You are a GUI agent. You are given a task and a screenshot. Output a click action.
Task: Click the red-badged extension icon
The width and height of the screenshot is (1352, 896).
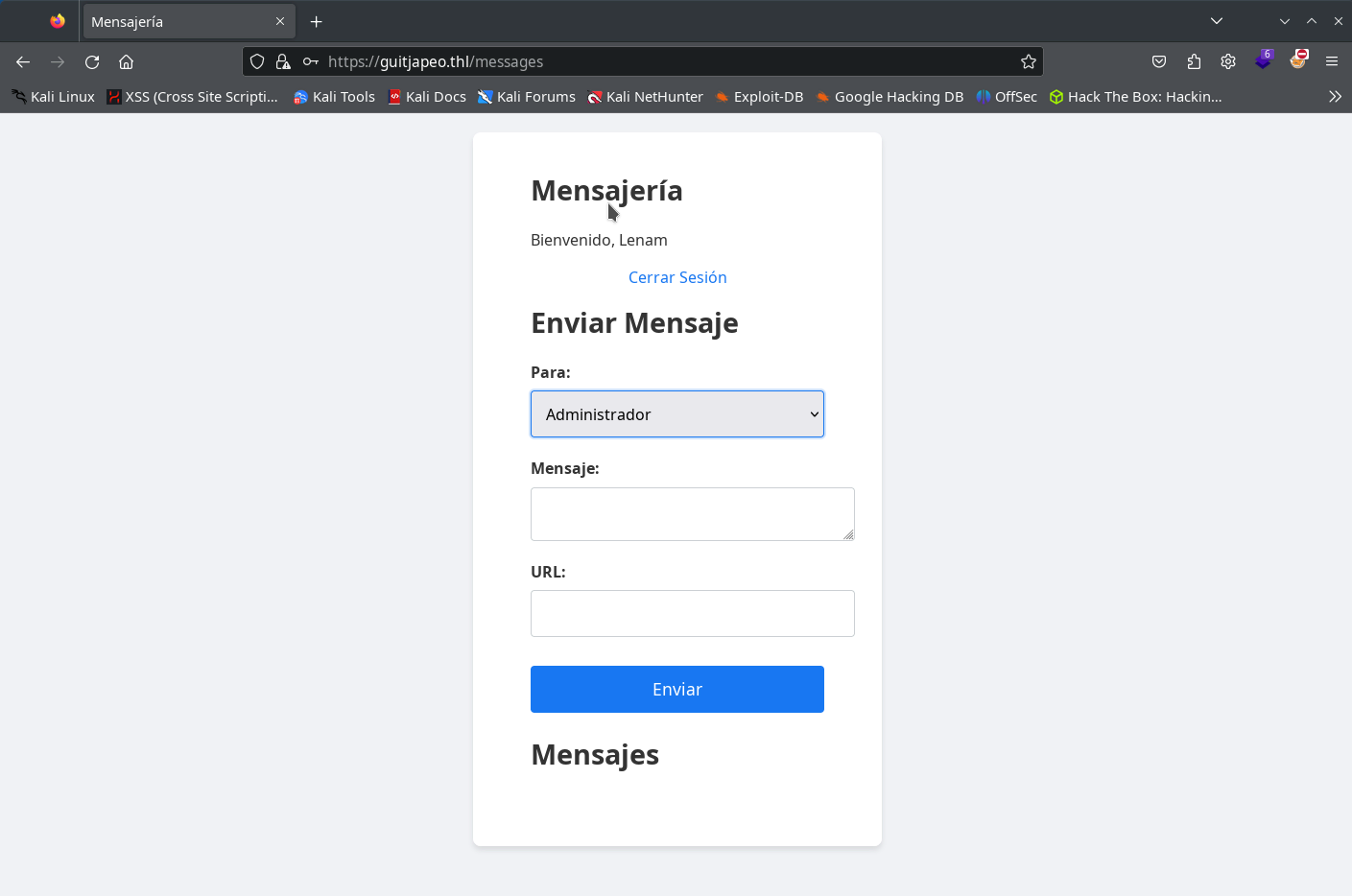(1298, 59)
